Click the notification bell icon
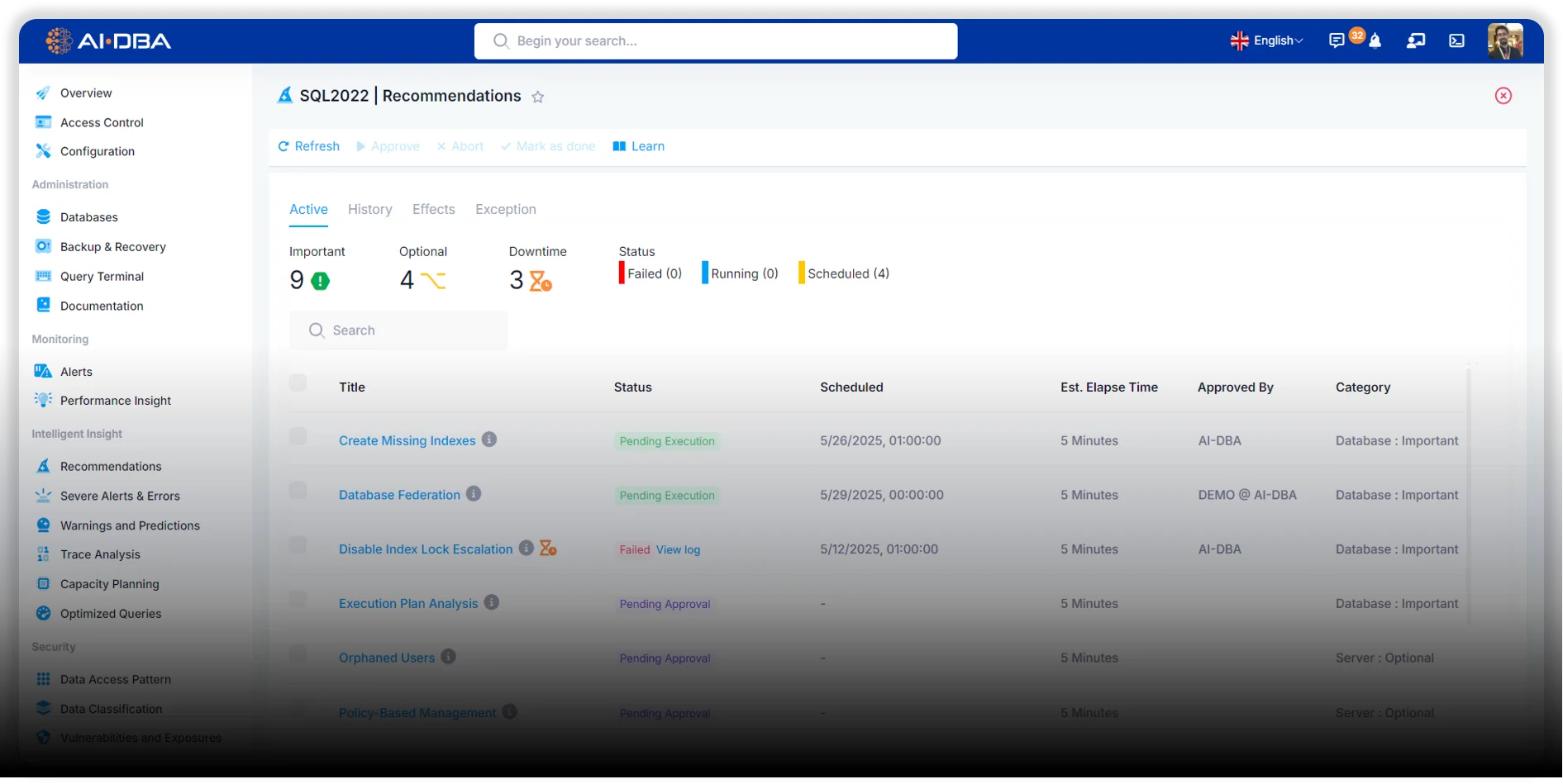The height and width of the screenshot is (784, 1563). coord(1375,41)
